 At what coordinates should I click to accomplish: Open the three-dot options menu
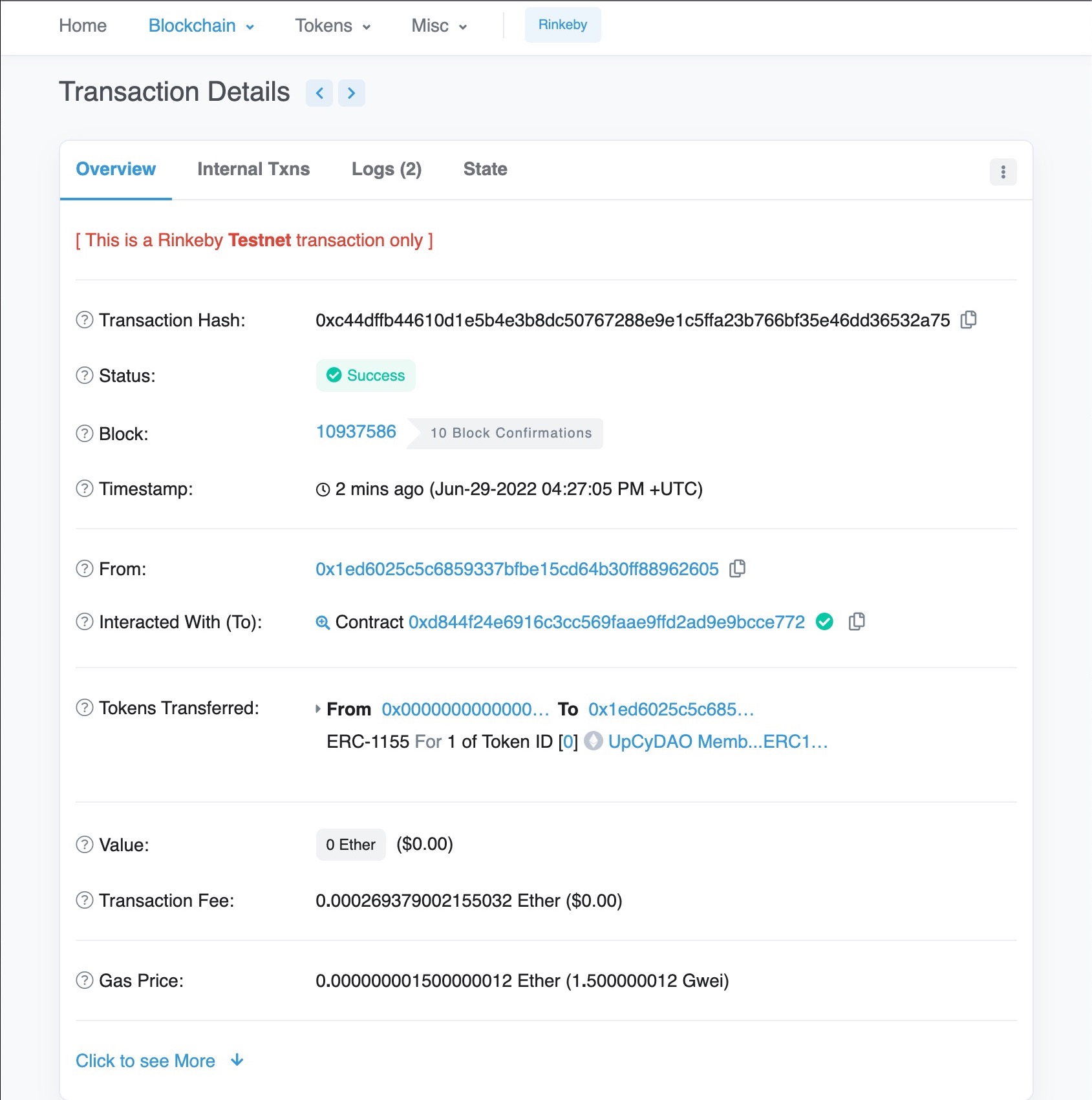tap(1003, 172)
